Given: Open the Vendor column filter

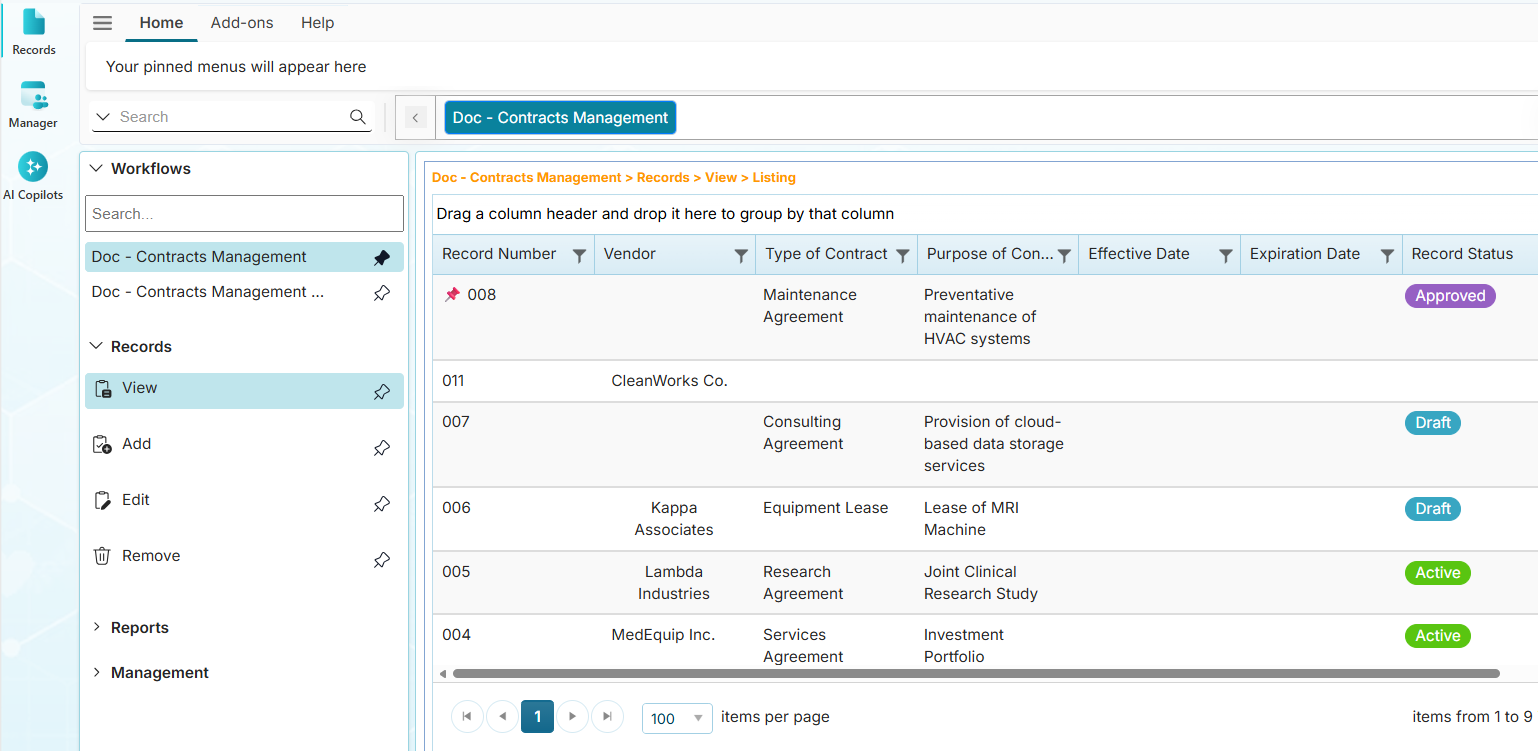Looking at the screenshot, I should tap(740, 254).
